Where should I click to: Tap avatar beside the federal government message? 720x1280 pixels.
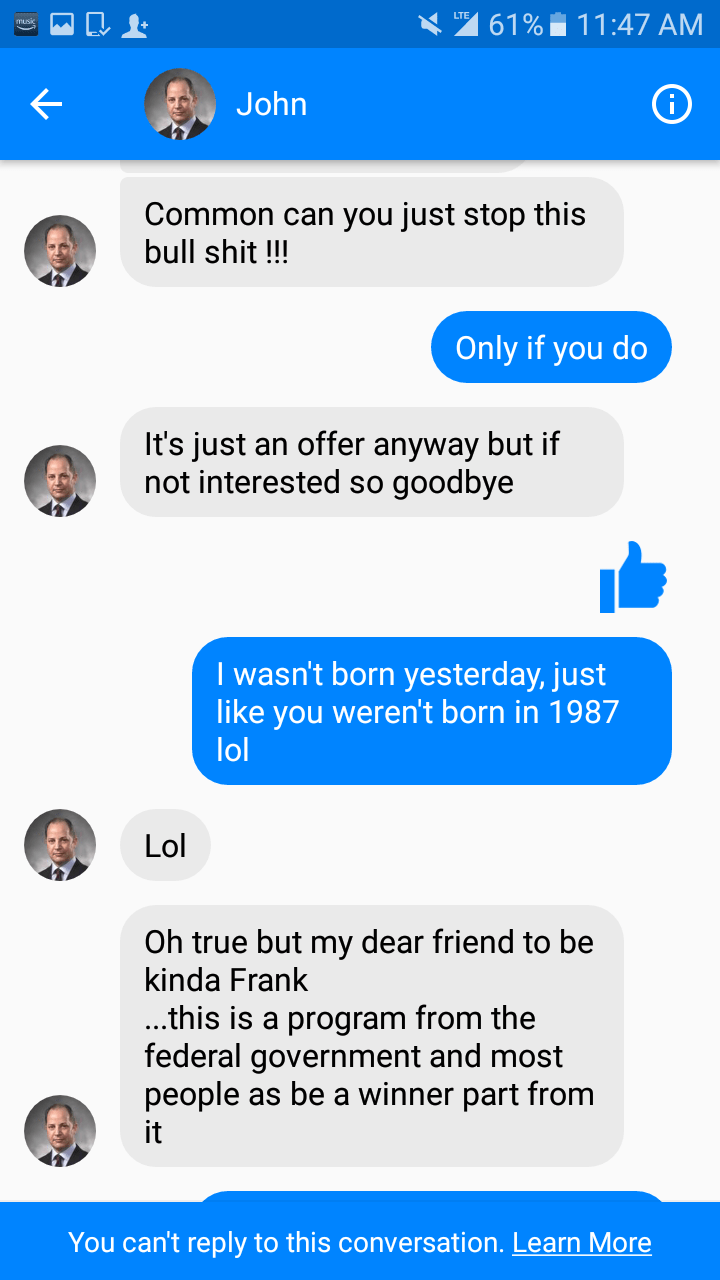(60, 1131)
